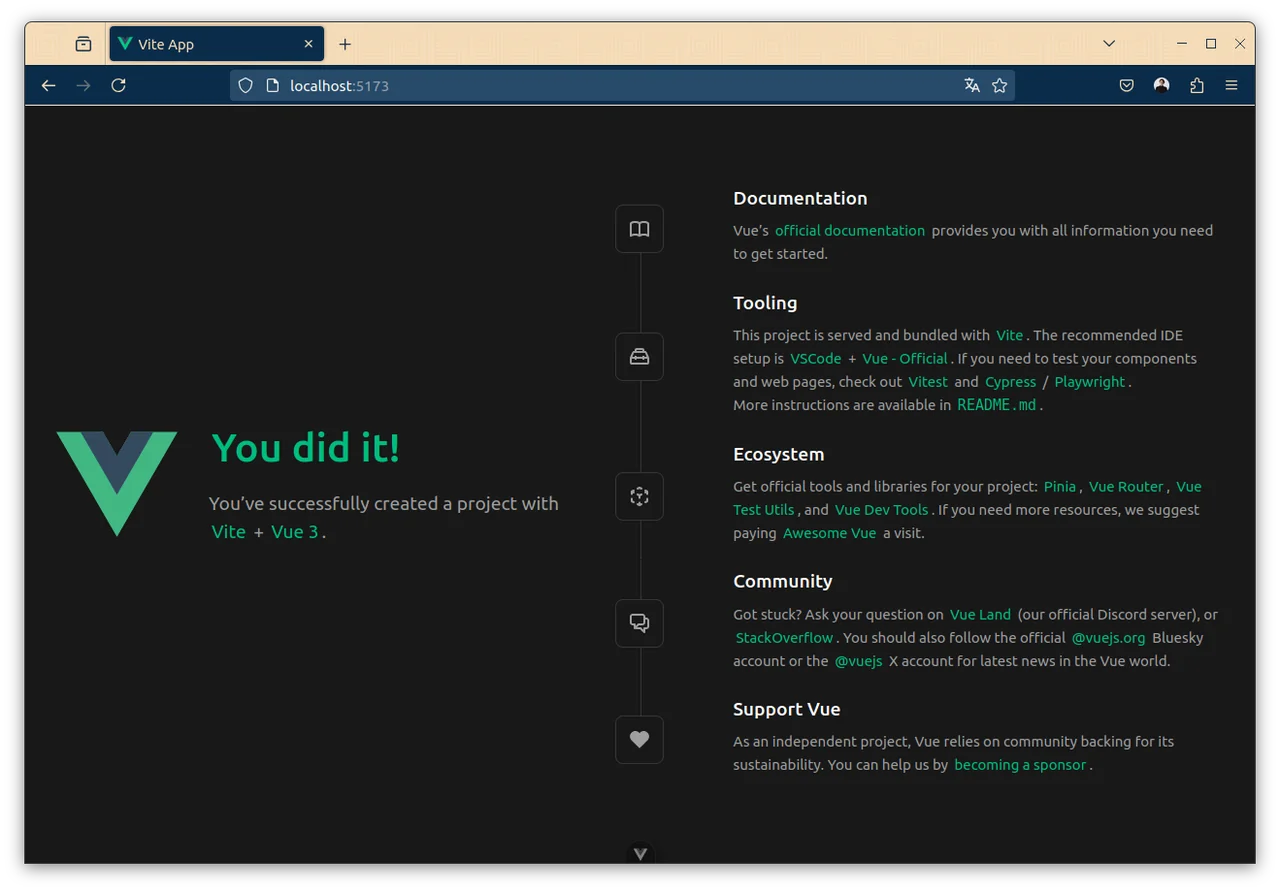
Task: Open the Extensions puzzle icon
Action: point(1196,86)
